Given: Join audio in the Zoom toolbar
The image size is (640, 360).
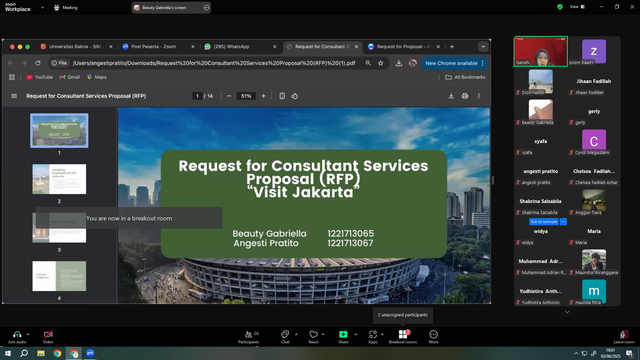Looking at the screenshot, I should coord(17,337).
